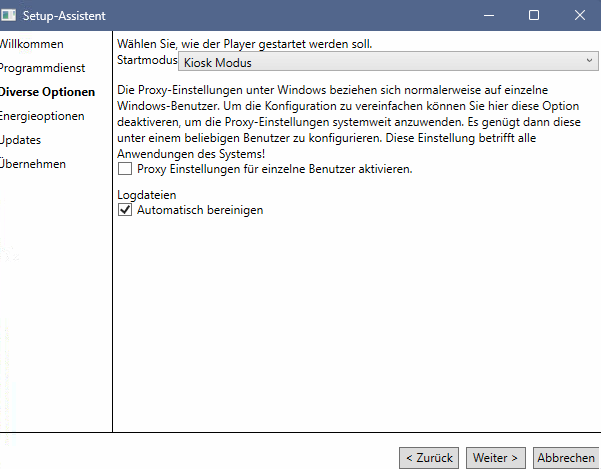Switch to the Updates step
The image size is (601, 469).
click(20, 140)
